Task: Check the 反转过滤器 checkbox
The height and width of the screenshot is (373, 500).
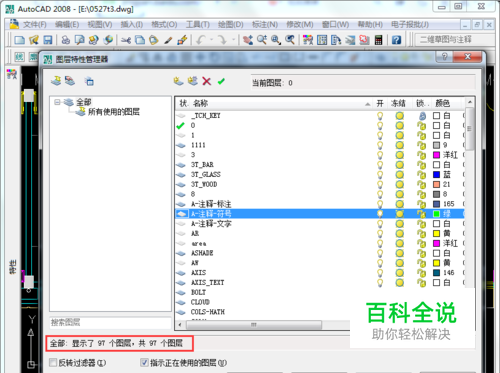Action: [x=53, y=362]
